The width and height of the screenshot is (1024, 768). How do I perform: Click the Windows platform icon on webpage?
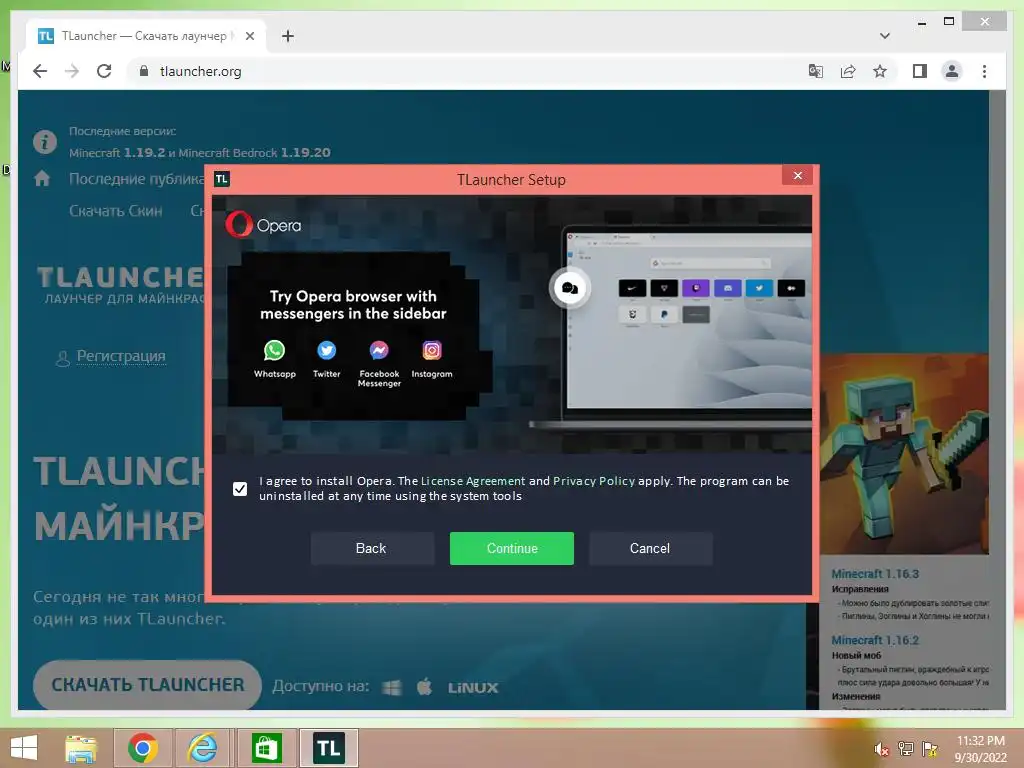point(392,687)
